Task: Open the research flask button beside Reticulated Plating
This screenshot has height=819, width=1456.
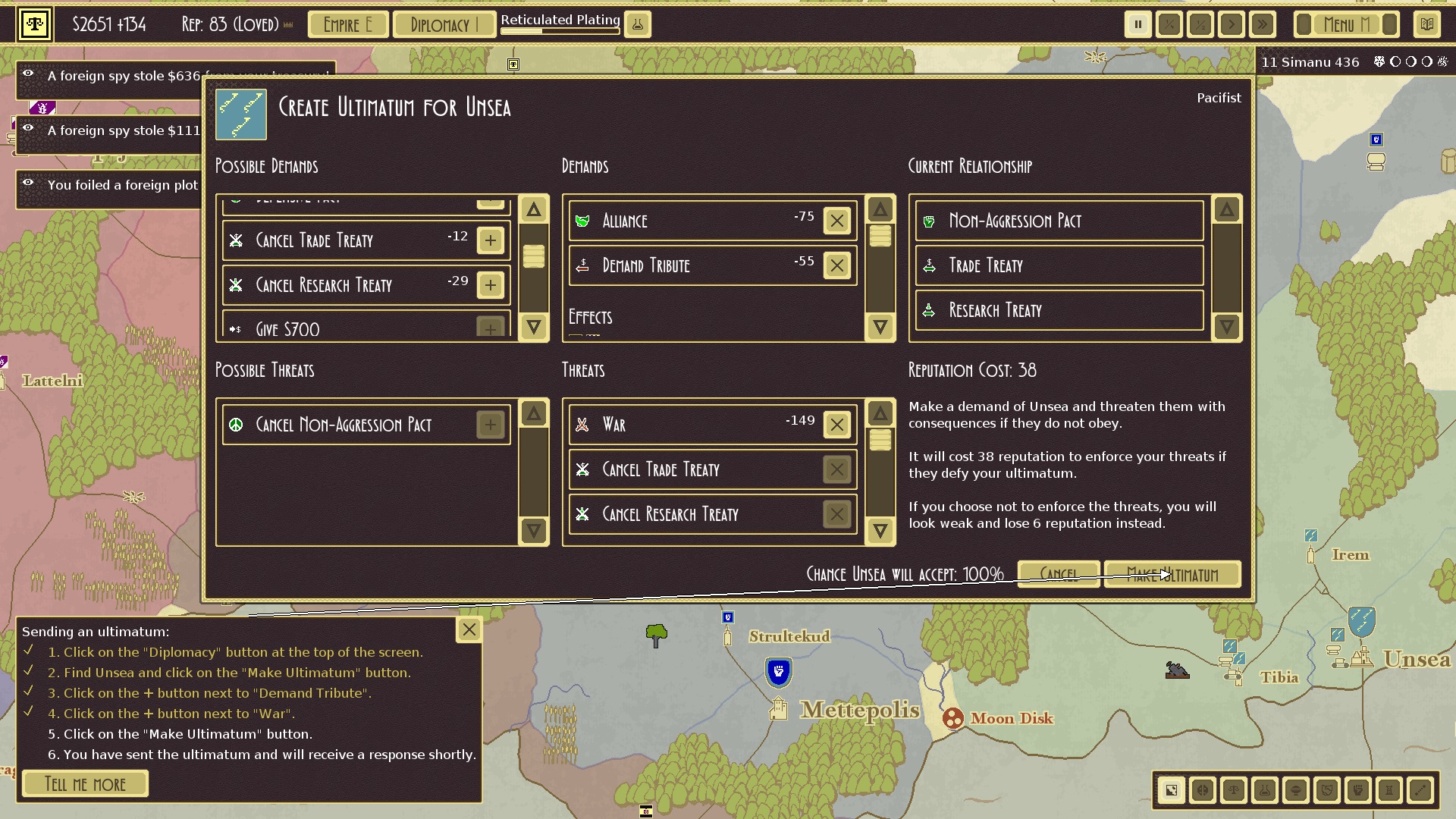Action: tap(637, 24)
